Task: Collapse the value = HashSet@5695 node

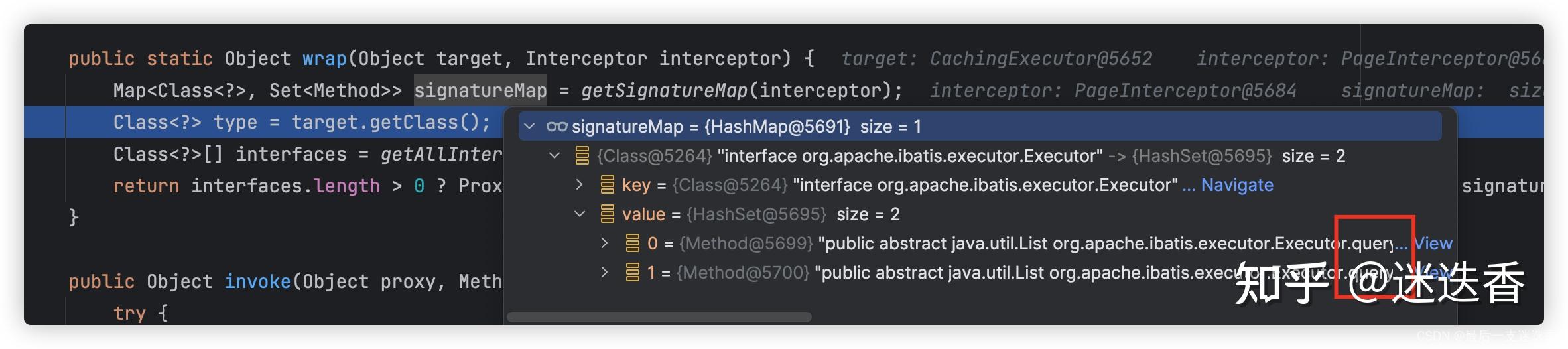Action: coord(579,214)
